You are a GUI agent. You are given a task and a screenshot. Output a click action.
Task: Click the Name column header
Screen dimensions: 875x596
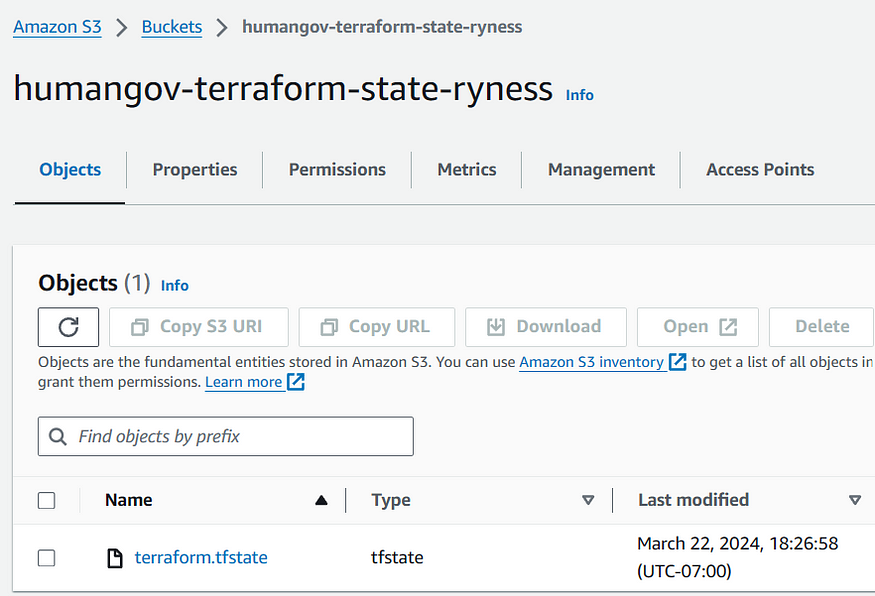pos(128,500)
